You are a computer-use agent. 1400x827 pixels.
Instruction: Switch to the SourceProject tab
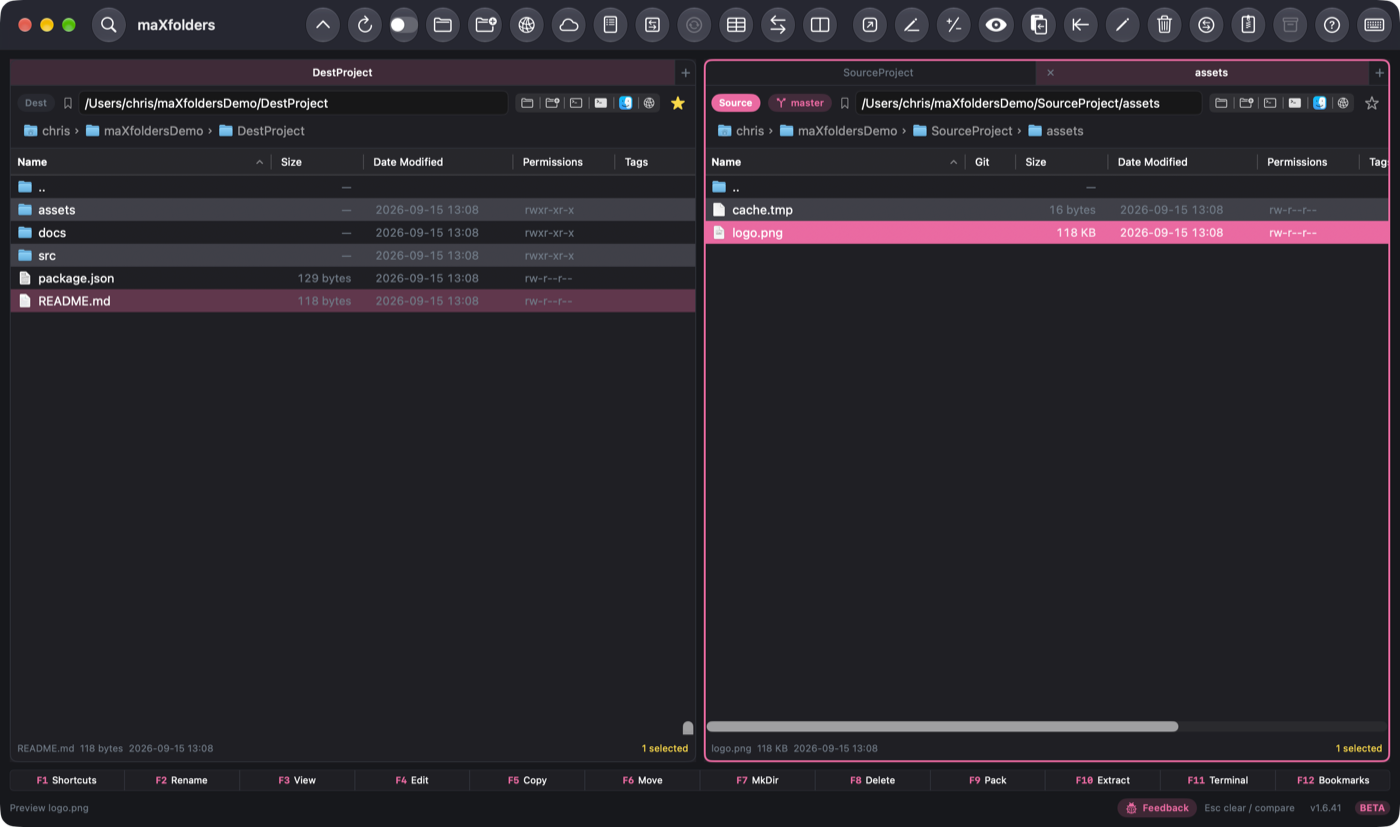click(x=878, y=72)
